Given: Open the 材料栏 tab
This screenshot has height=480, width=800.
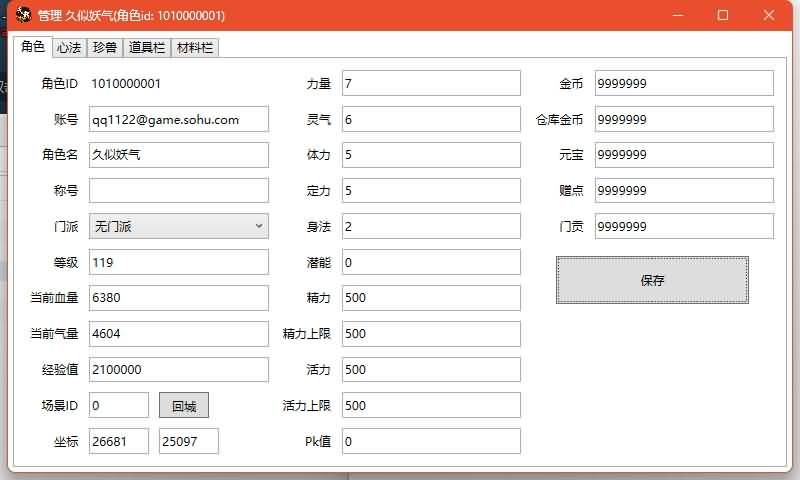Looking at the screenshot, I should pos(195,48).
